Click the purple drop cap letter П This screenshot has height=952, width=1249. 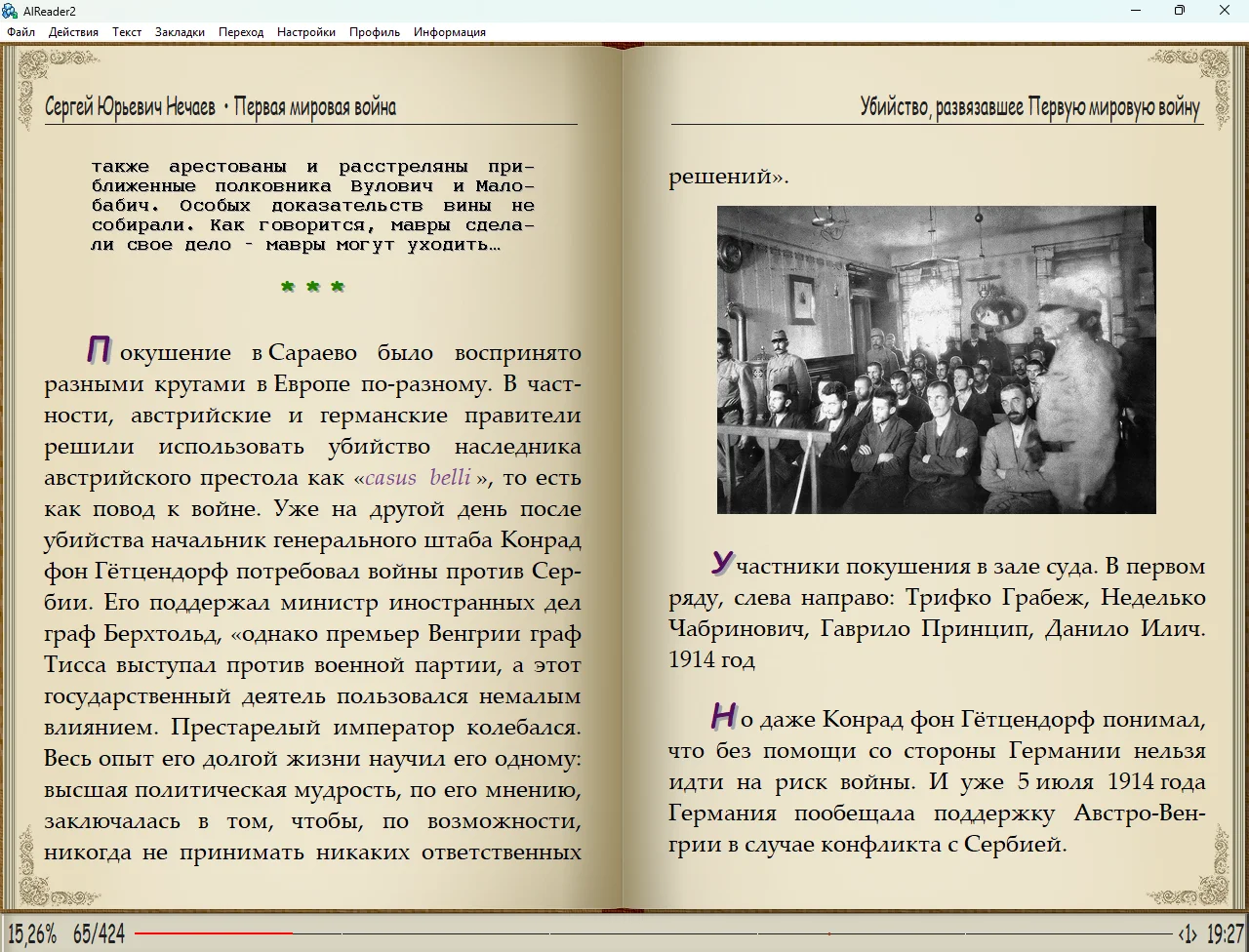coord(99,349)
